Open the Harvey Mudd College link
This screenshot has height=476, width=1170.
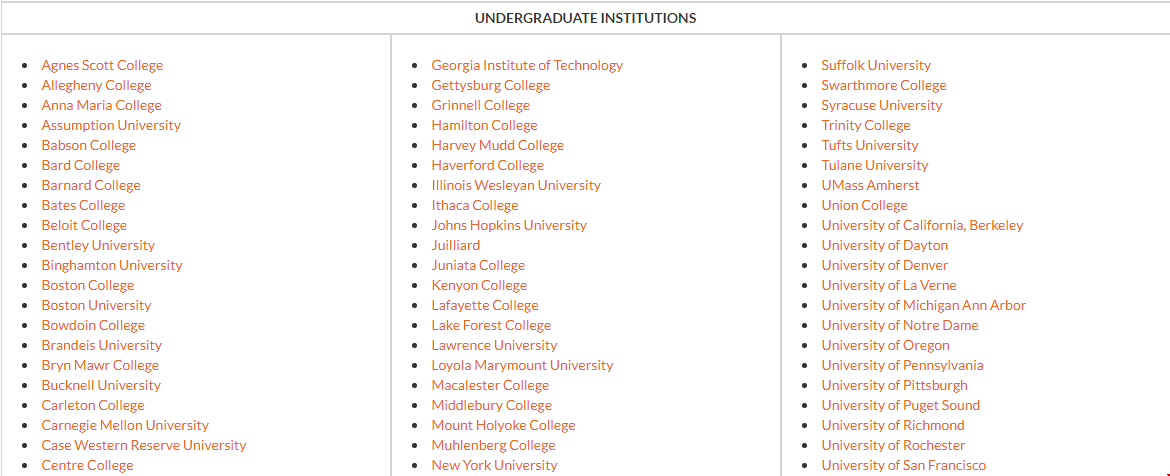497,145
